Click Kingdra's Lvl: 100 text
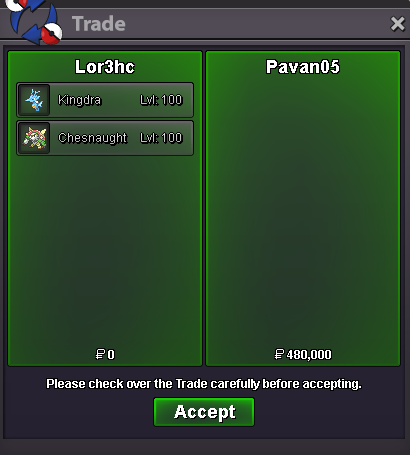 pos(161,100)
